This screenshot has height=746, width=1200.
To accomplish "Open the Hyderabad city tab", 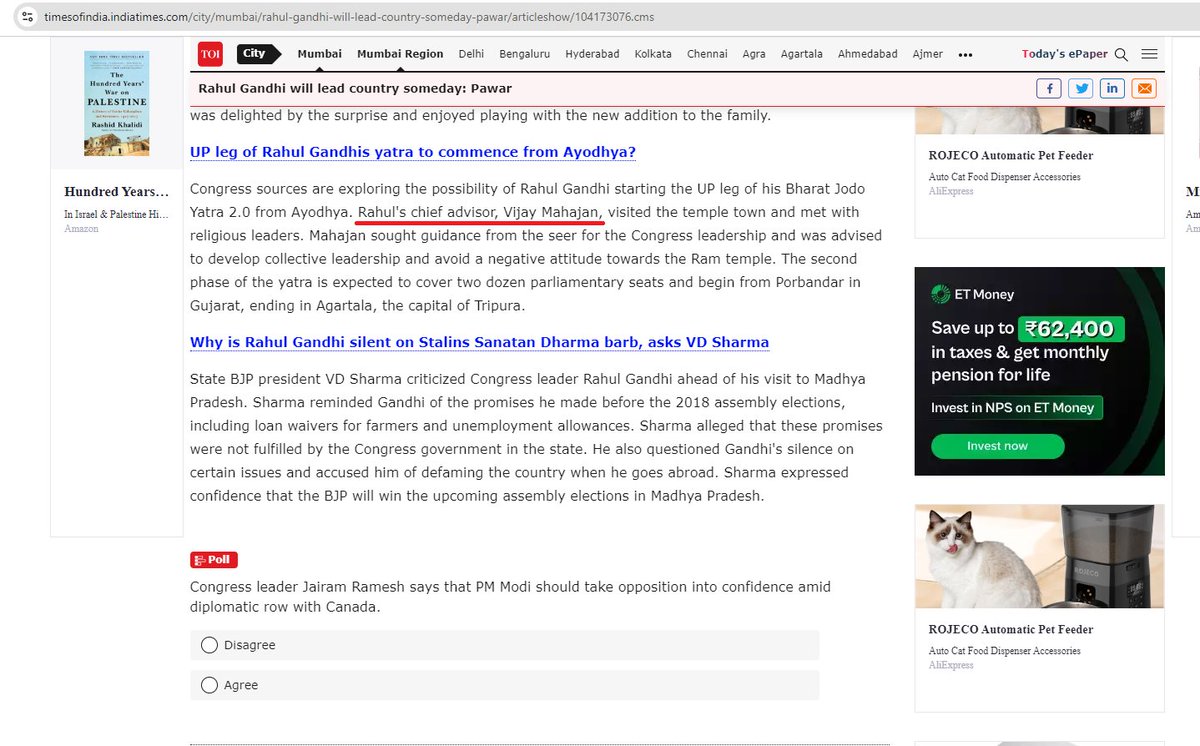I will [592, 54].
